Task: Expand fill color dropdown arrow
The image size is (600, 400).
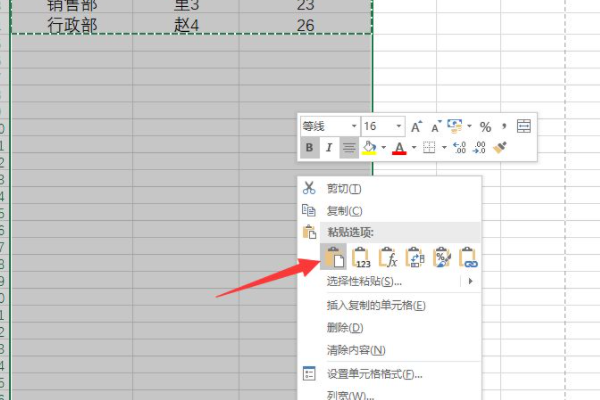Action: click(x=383, y=147)
